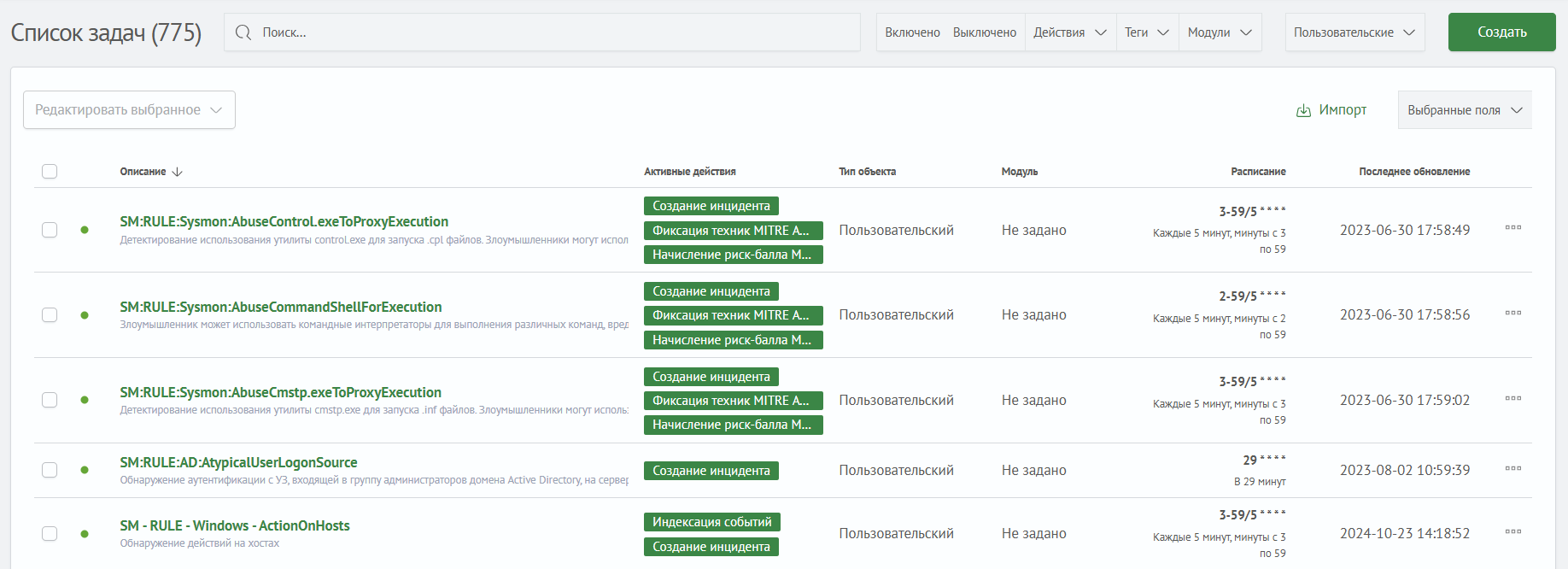Open SM:RULE:Sysmon:AbuseCommandShellForExecution rule link
This screenshot has height=569, width=1568.
(281, 307)
